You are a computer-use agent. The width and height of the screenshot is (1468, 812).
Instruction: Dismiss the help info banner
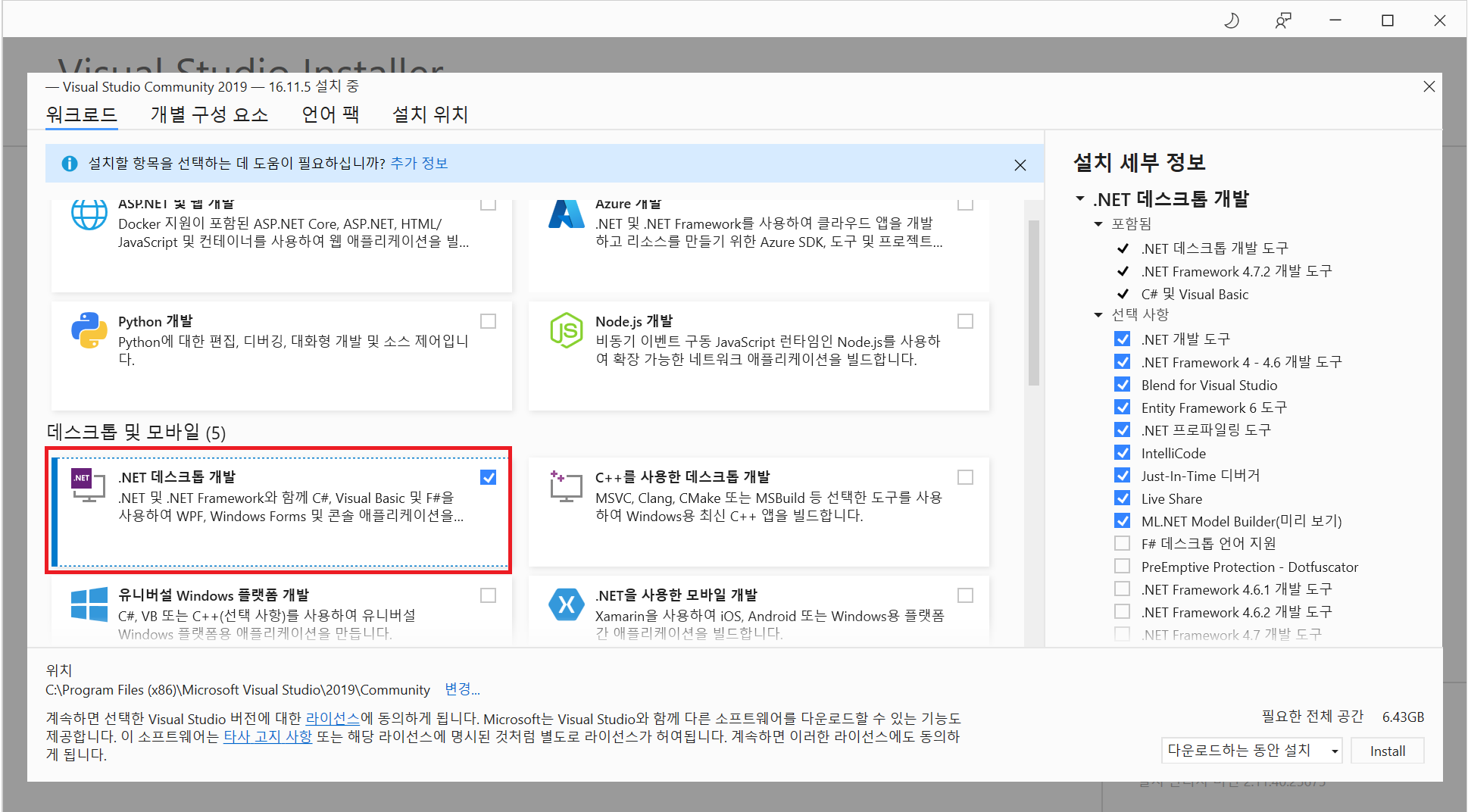pos(1020,165)
